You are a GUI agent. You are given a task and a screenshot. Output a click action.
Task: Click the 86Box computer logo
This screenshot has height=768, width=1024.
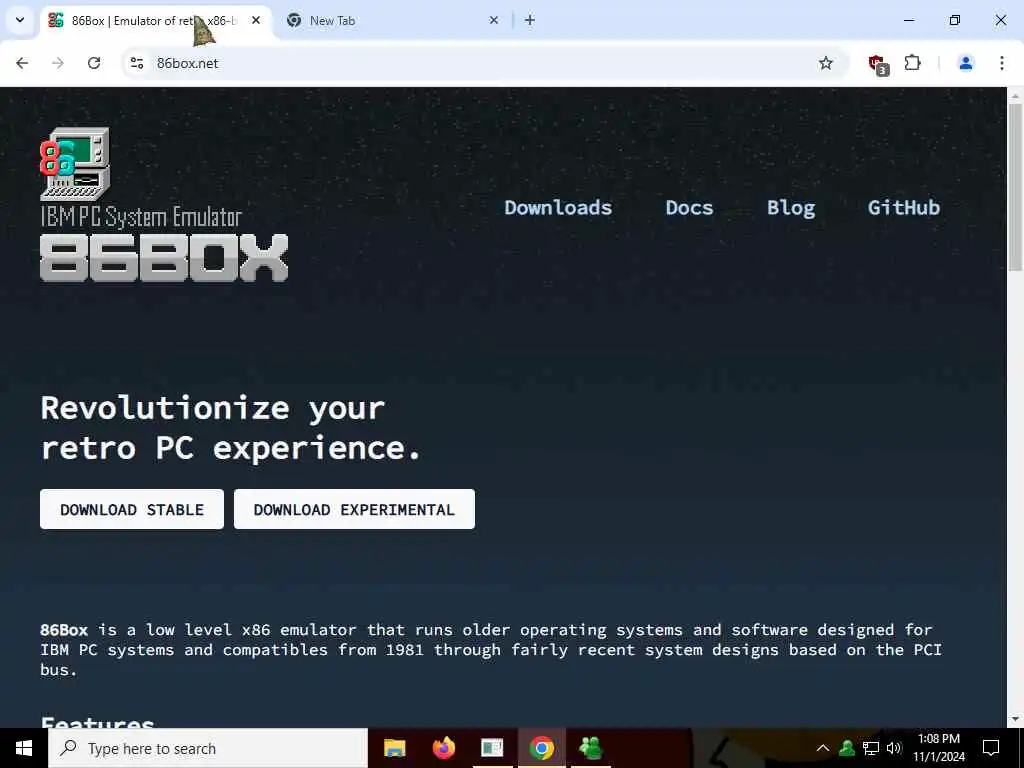click(x=74, y=163)
